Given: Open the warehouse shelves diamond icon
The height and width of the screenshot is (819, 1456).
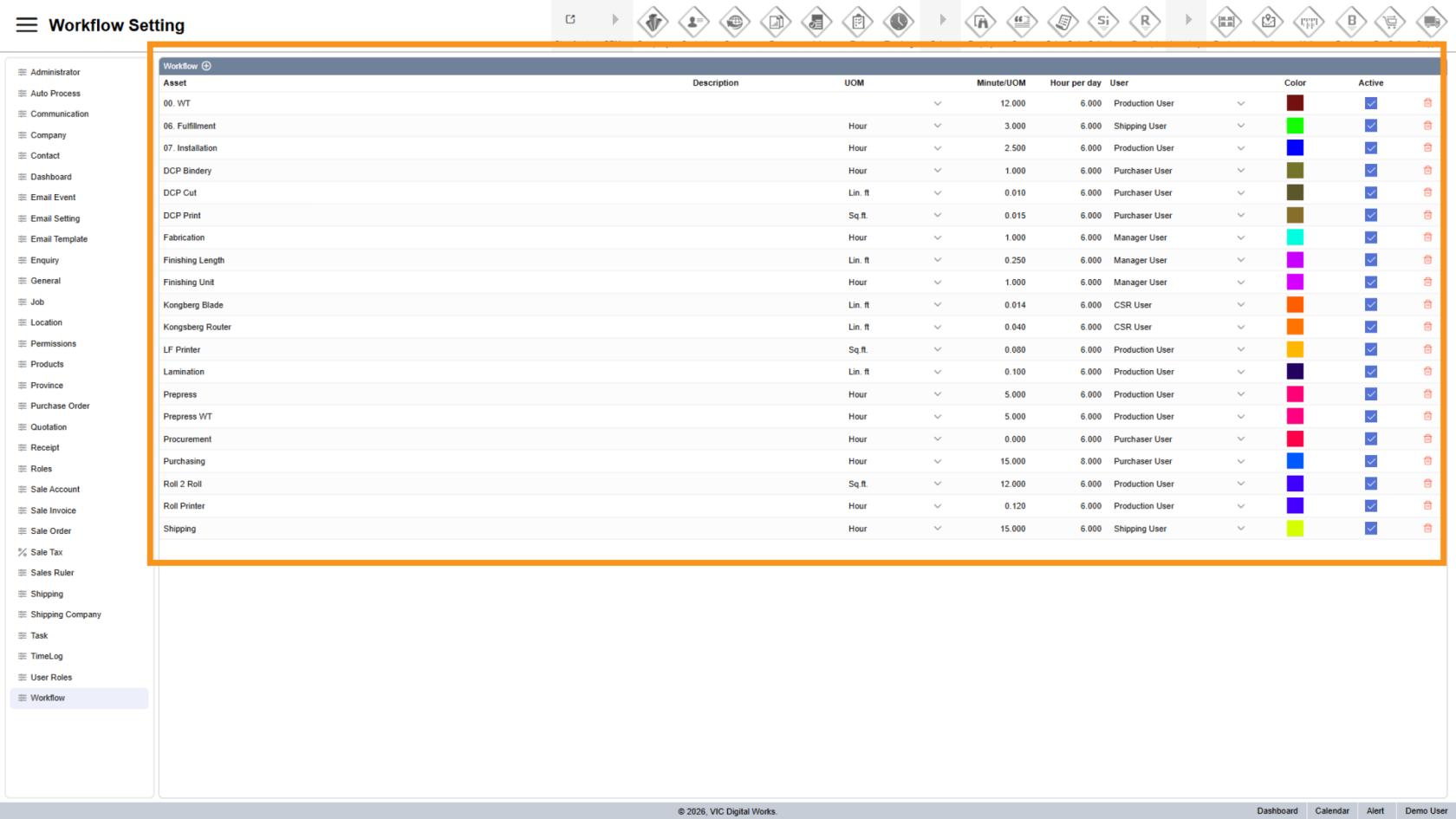Looking at the screenshot, I should pos(1226,22).
